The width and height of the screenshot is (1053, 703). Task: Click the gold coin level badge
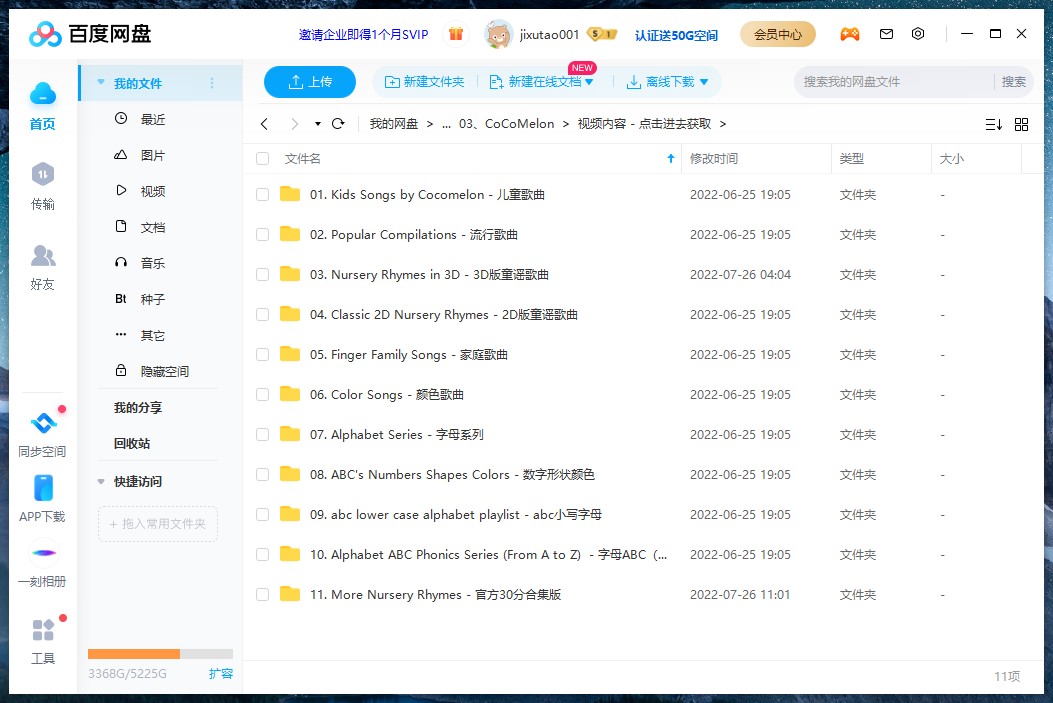click(602, 34)
